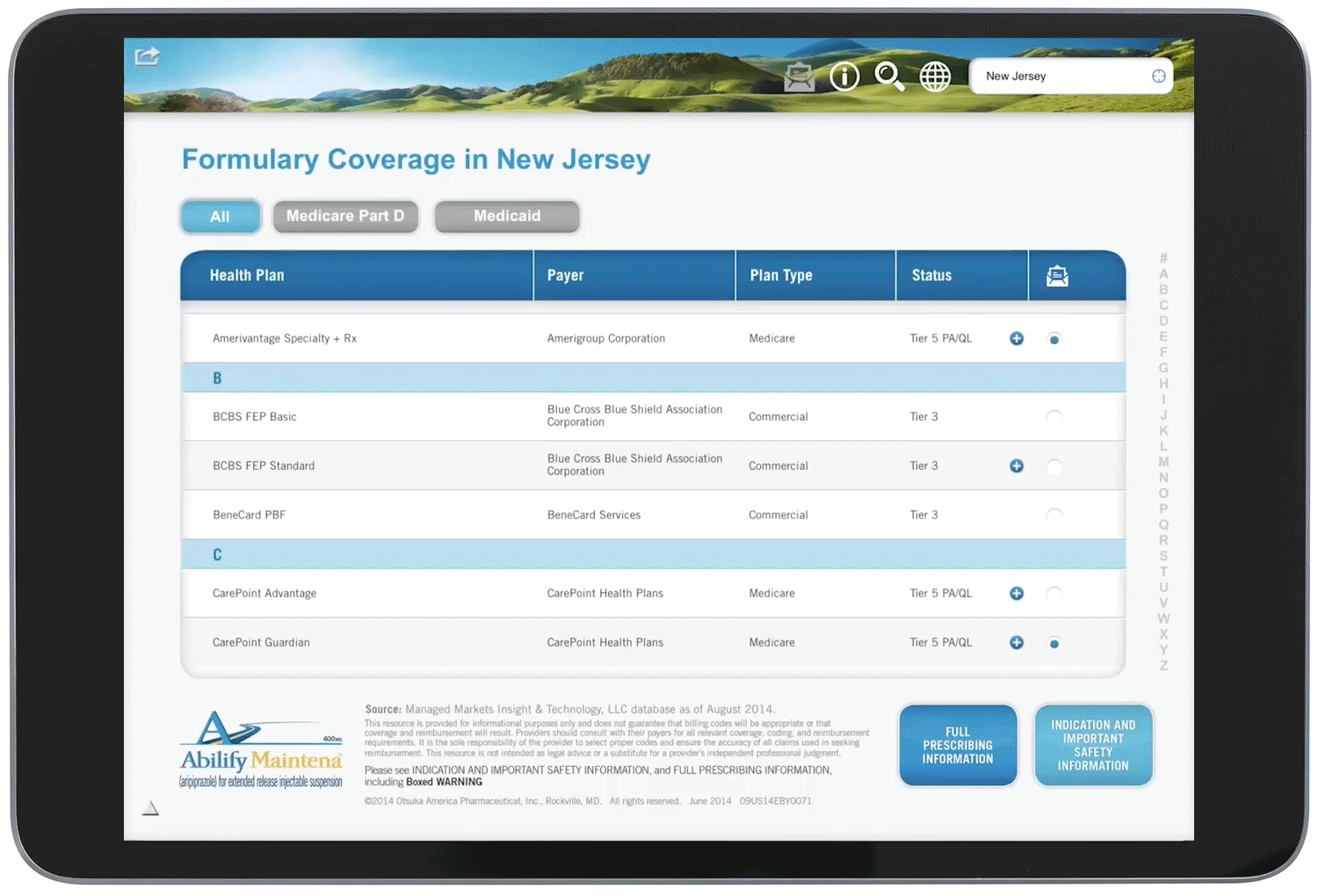Jump to letter A in alphabet index
This screenshot has width=1318, height=896.
[x=1163, y=274]
